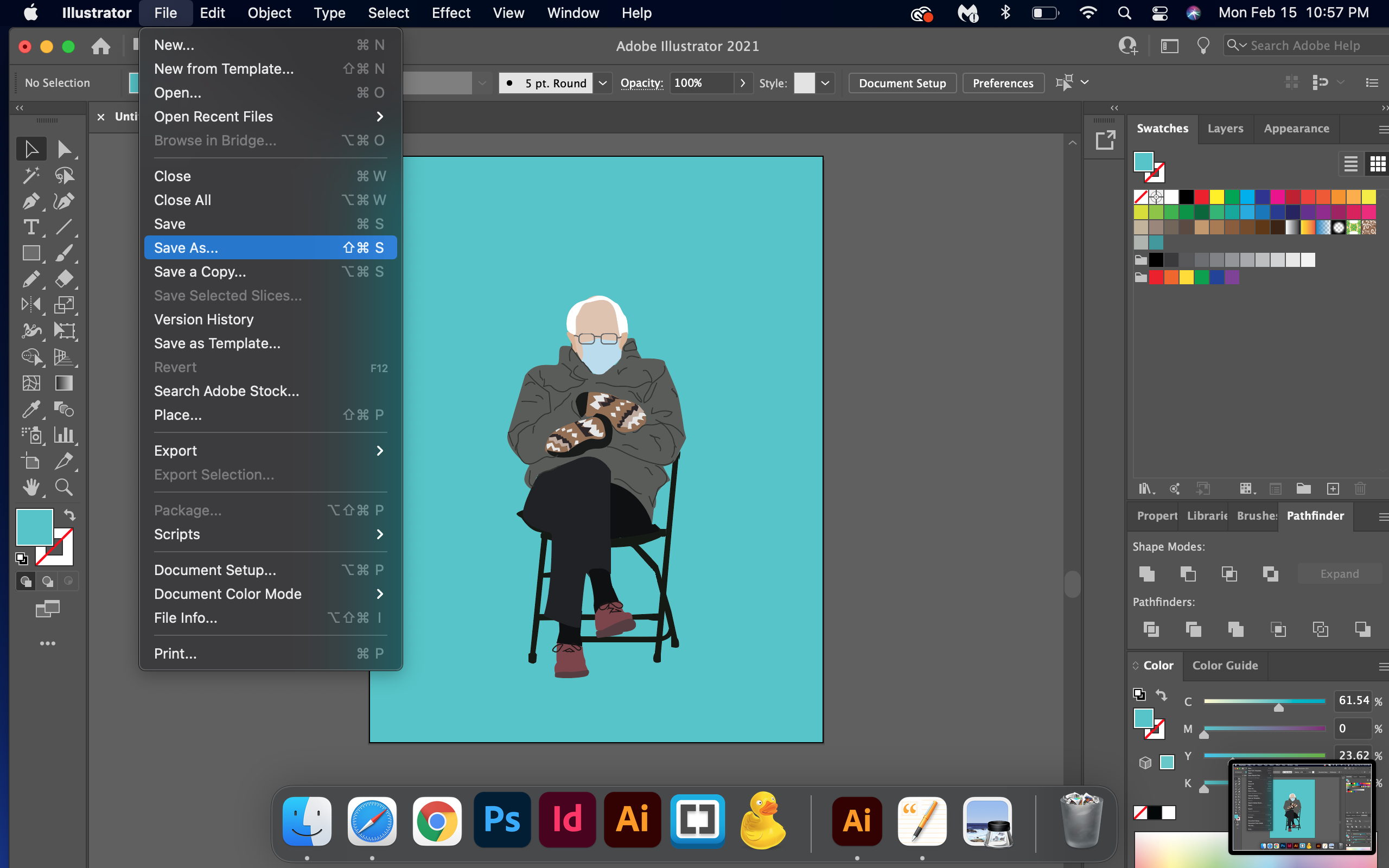Open the Style dropdown arrow
The width and height of the screenshot is (1389, 868).
coord(825,83)
